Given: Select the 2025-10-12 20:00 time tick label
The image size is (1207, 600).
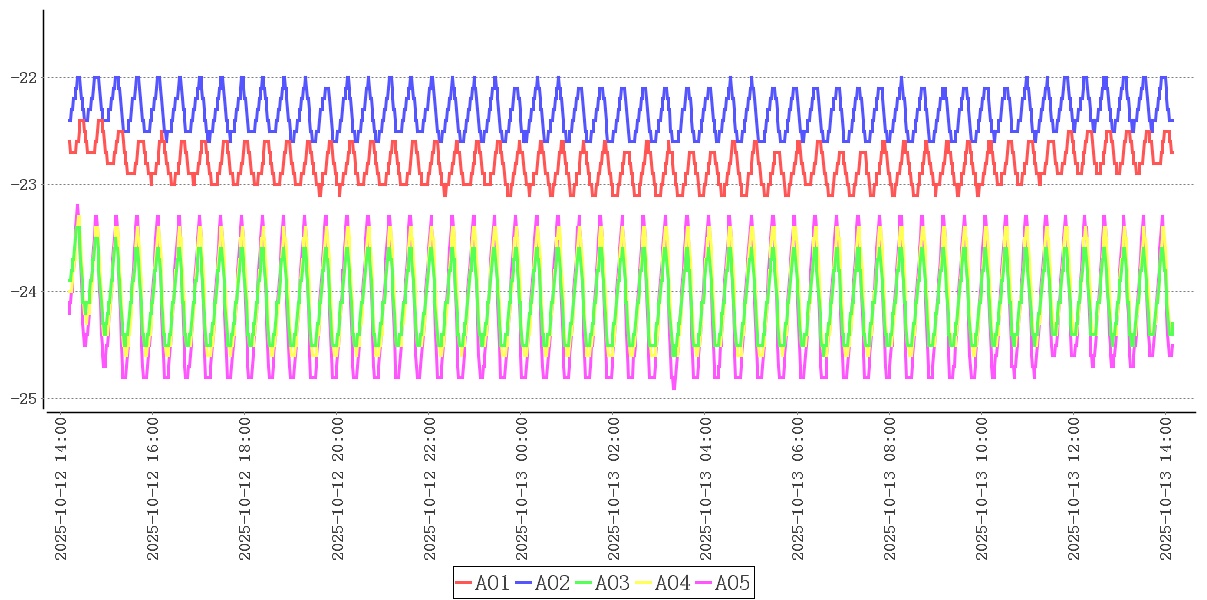Looking at the screenshot, I should (x=338, y=489).
